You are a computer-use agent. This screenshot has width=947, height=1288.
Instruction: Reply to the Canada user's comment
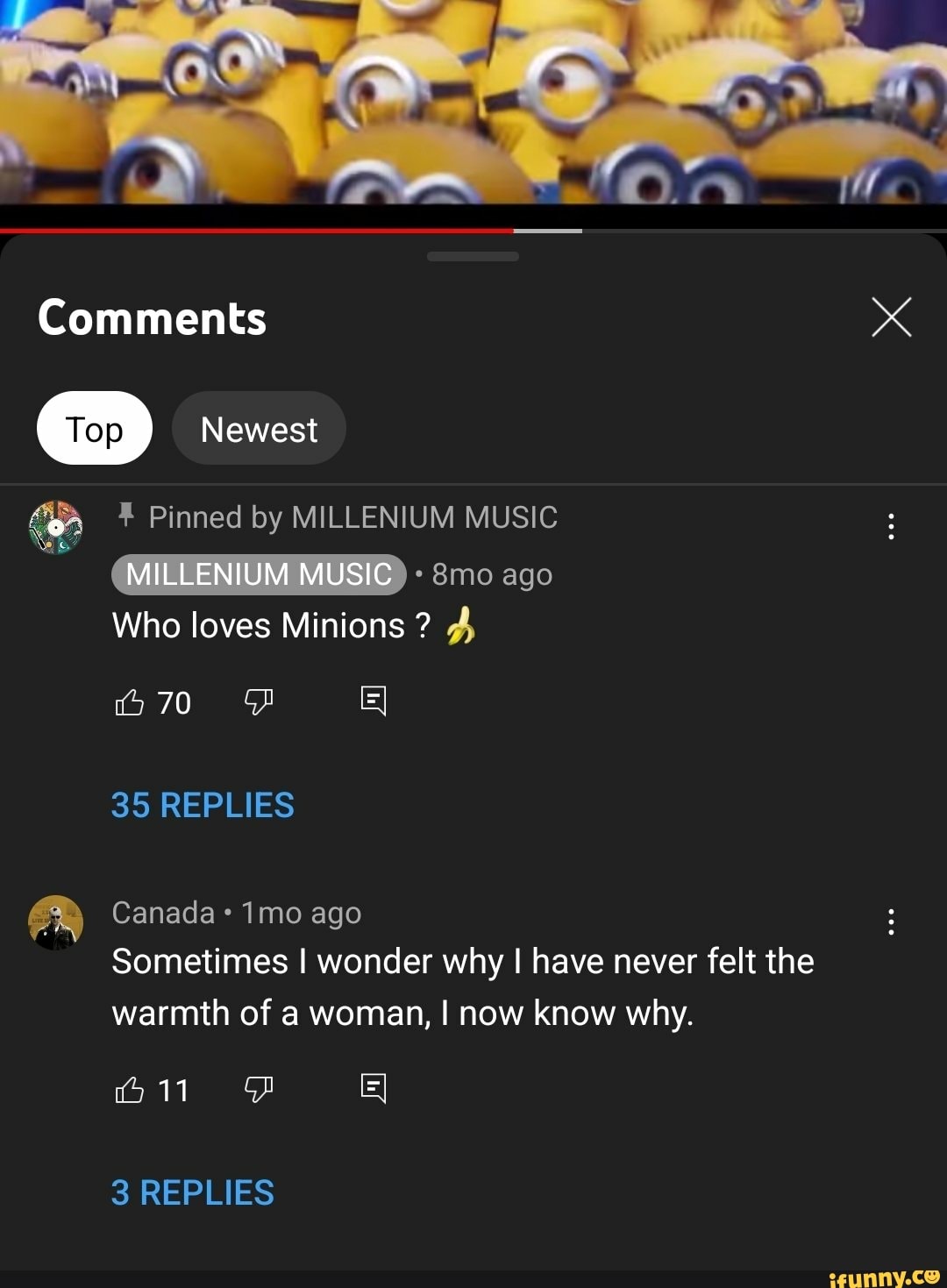pyautogui.click(x=374, y=1088)
